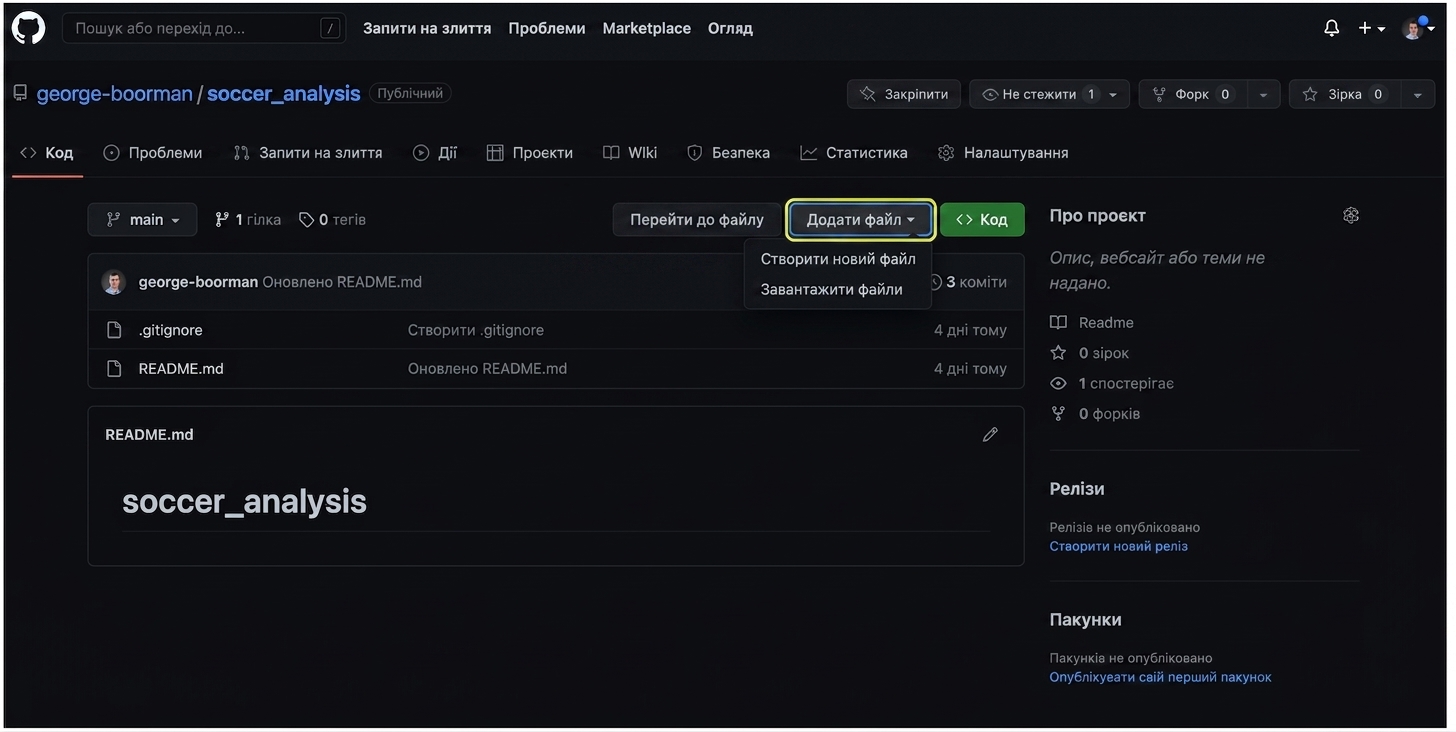Viewport: 1456px width, 732px height.
Task: Open Marketplace in the top navigation
Action: (x=646, y=28)
